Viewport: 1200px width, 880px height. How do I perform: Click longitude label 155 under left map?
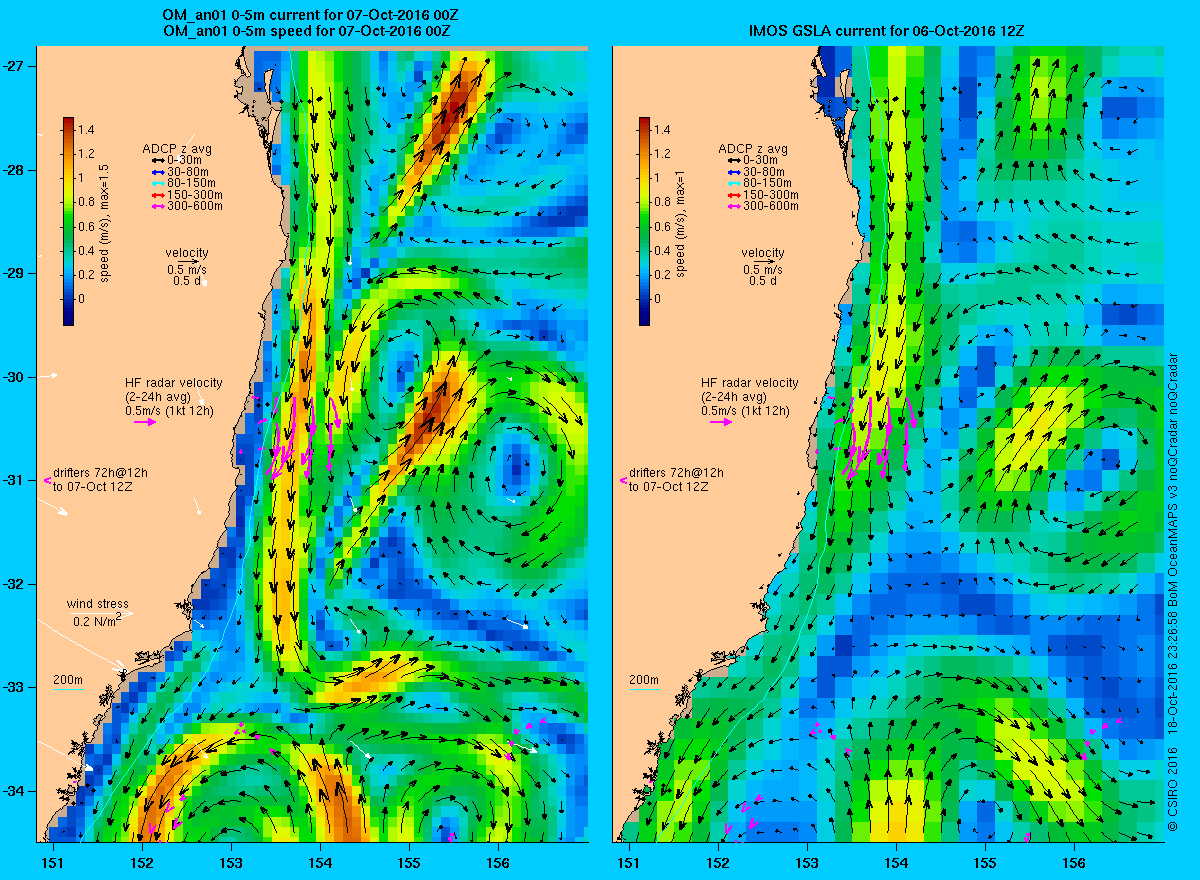point(408,862)
